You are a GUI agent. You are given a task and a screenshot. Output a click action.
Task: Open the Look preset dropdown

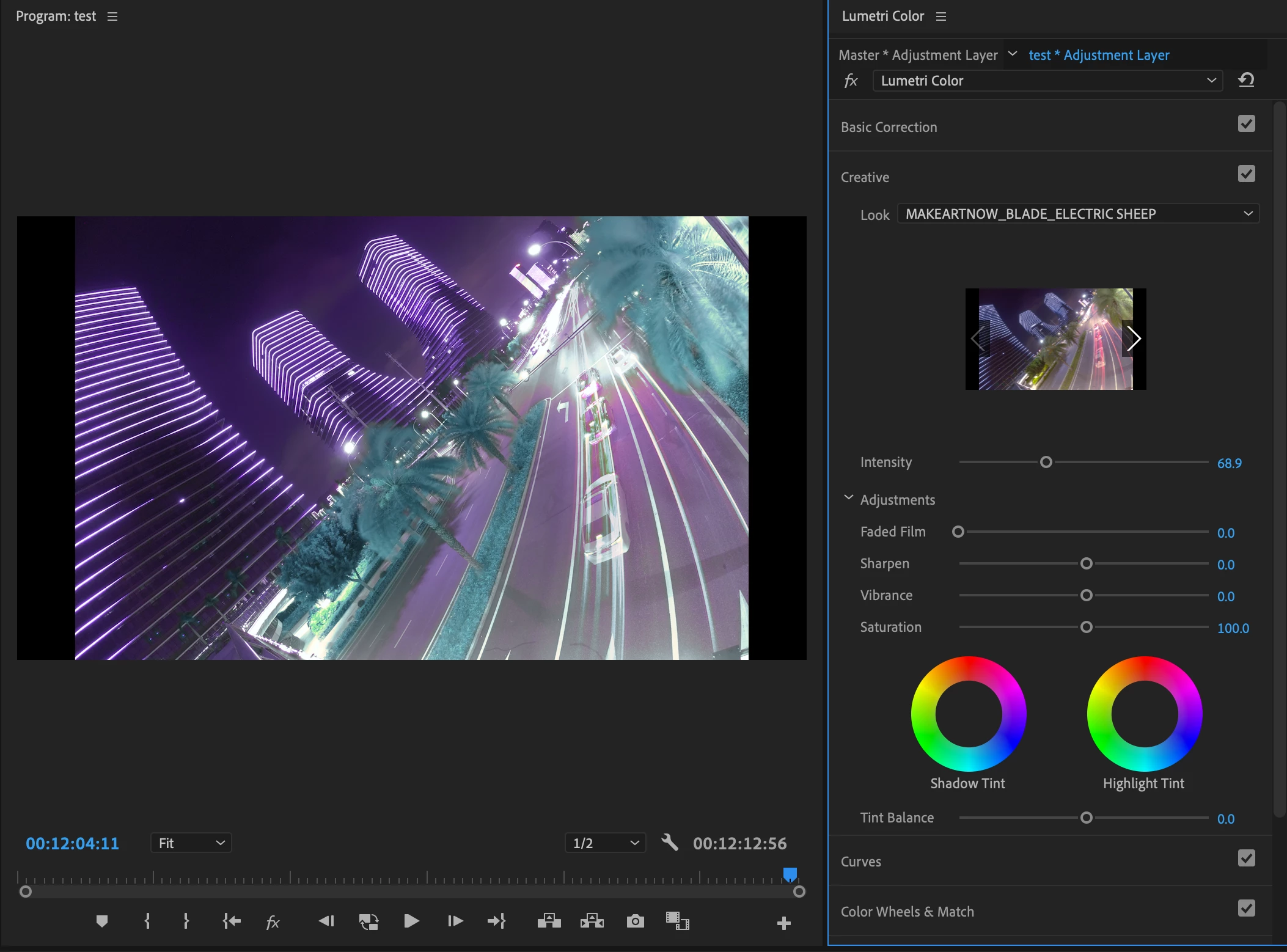click(1078, 214)
